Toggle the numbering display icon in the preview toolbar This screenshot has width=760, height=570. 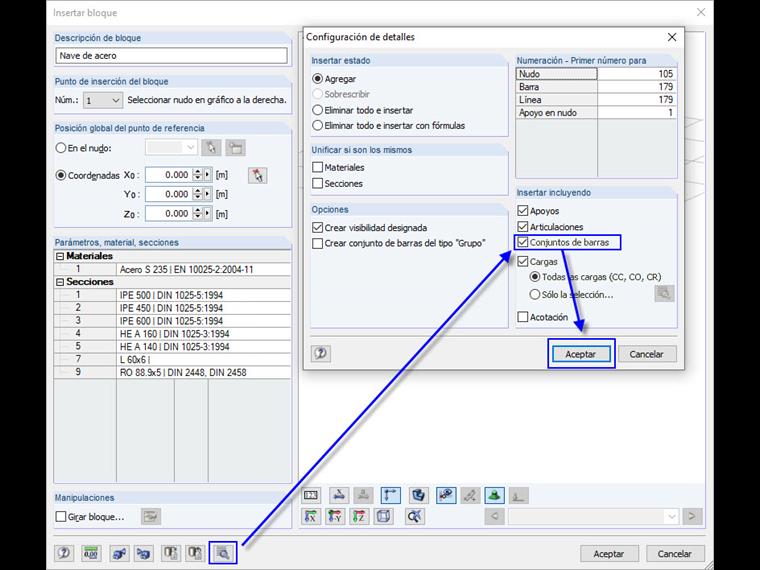pos(311,495)
